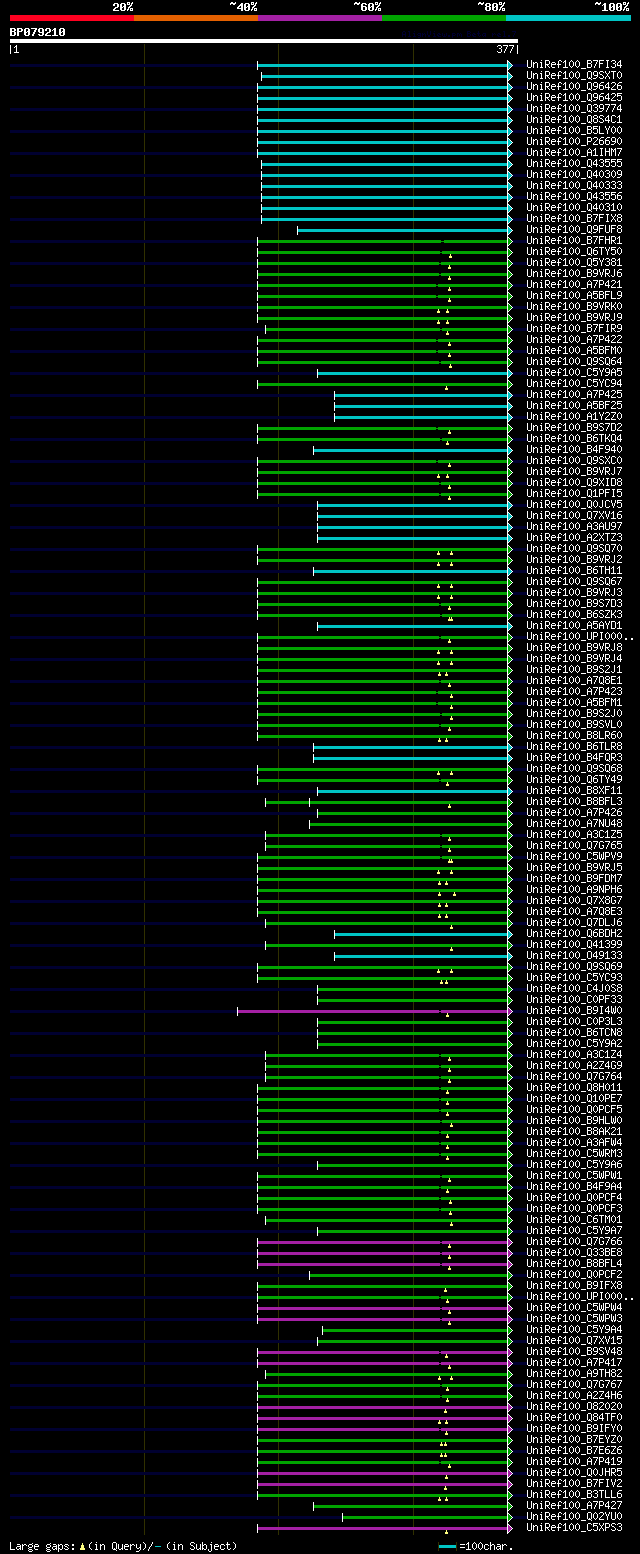Click label UniRef100_Q9SQ64
This screenshot has width=640, height=1554.
(574, 362)
